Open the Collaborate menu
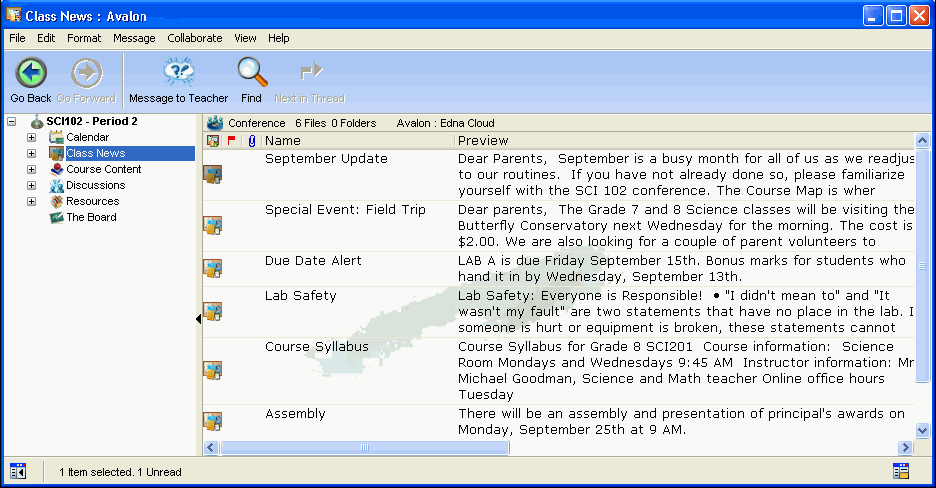 pyautogui.click(x=194, y=38)
